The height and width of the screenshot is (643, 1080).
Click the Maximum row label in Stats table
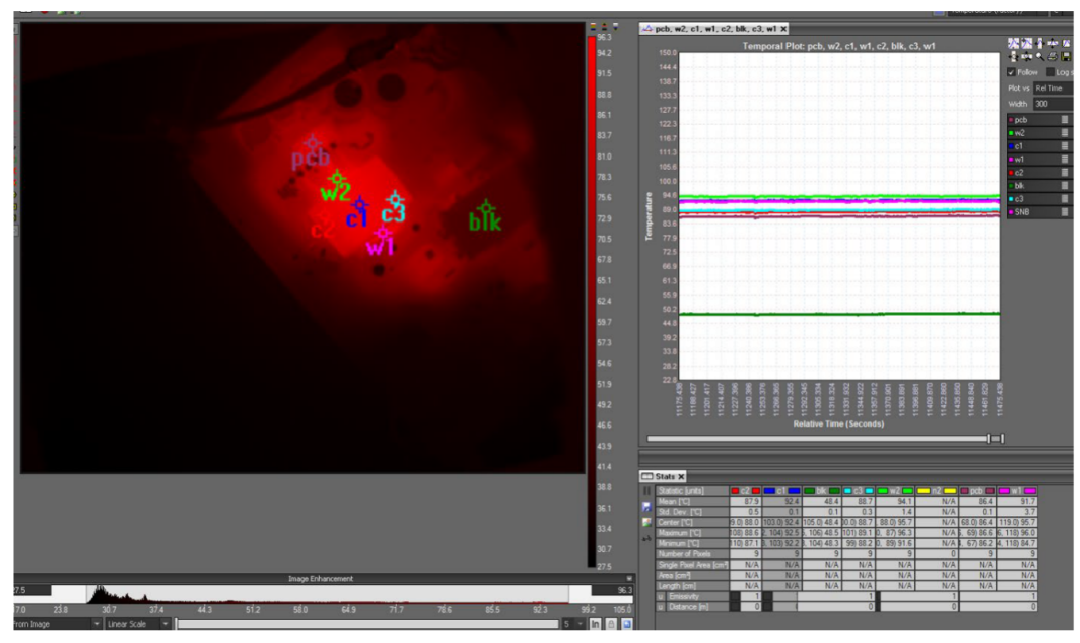pyautogui.click(x=693, y=533)
